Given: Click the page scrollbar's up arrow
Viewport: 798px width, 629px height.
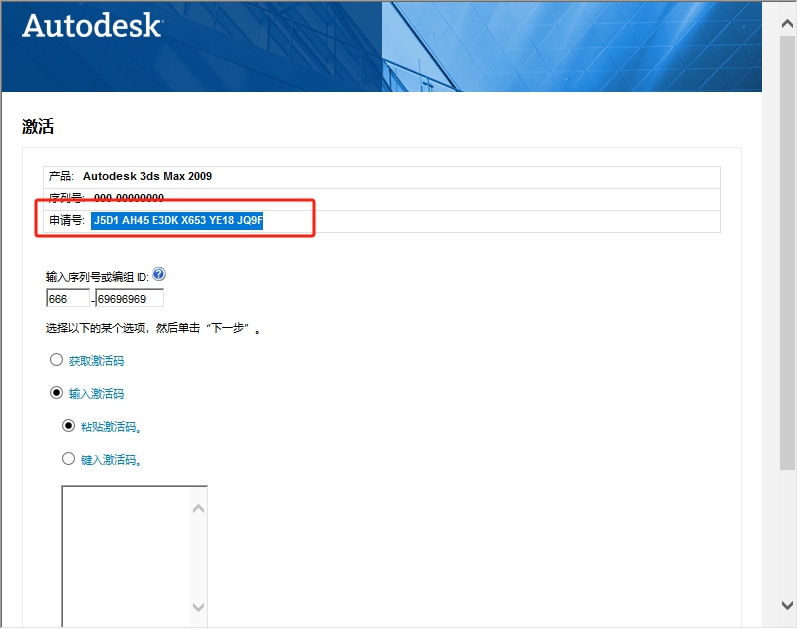Looking at the screenshot, I should click(787, 11).
